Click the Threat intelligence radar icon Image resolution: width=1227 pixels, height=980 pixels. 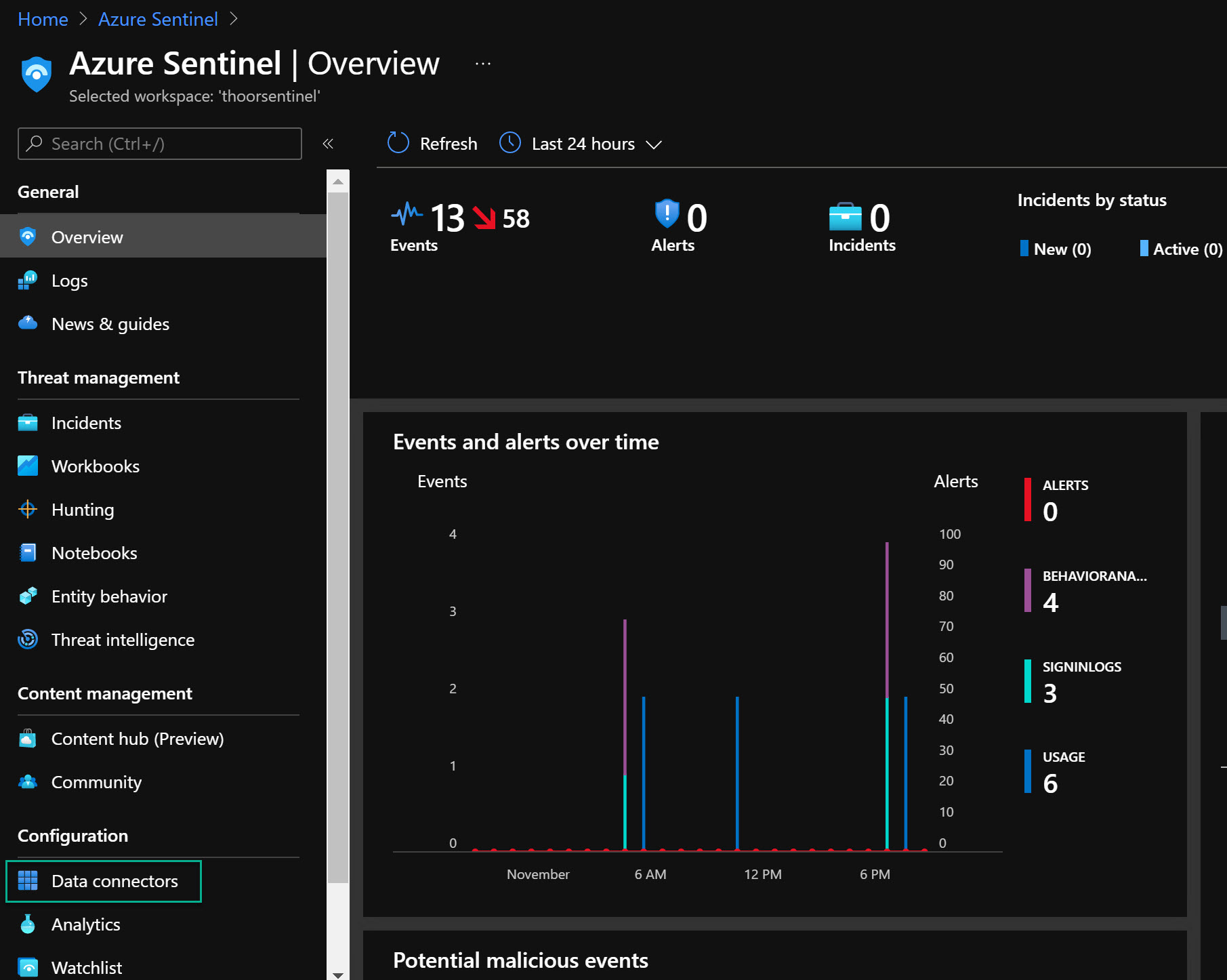(x=28, y=639)
